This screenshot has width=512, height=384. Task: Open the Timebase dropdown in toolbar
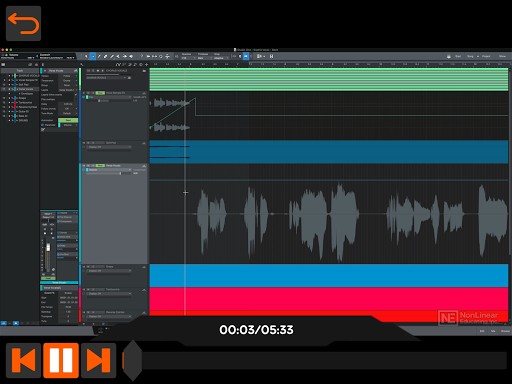pos(204,58)
